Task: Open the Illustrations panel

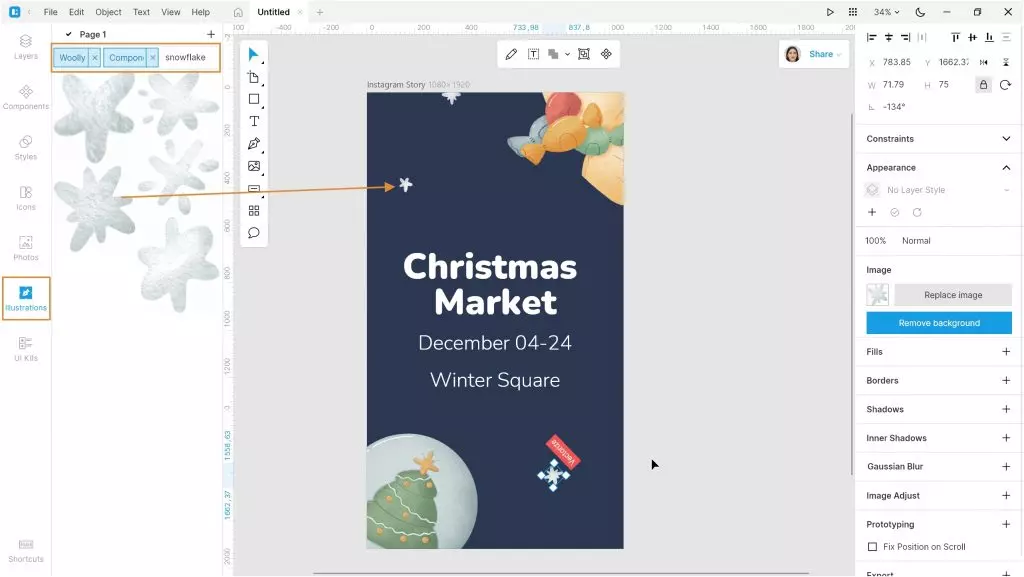Action: point(26,298)
